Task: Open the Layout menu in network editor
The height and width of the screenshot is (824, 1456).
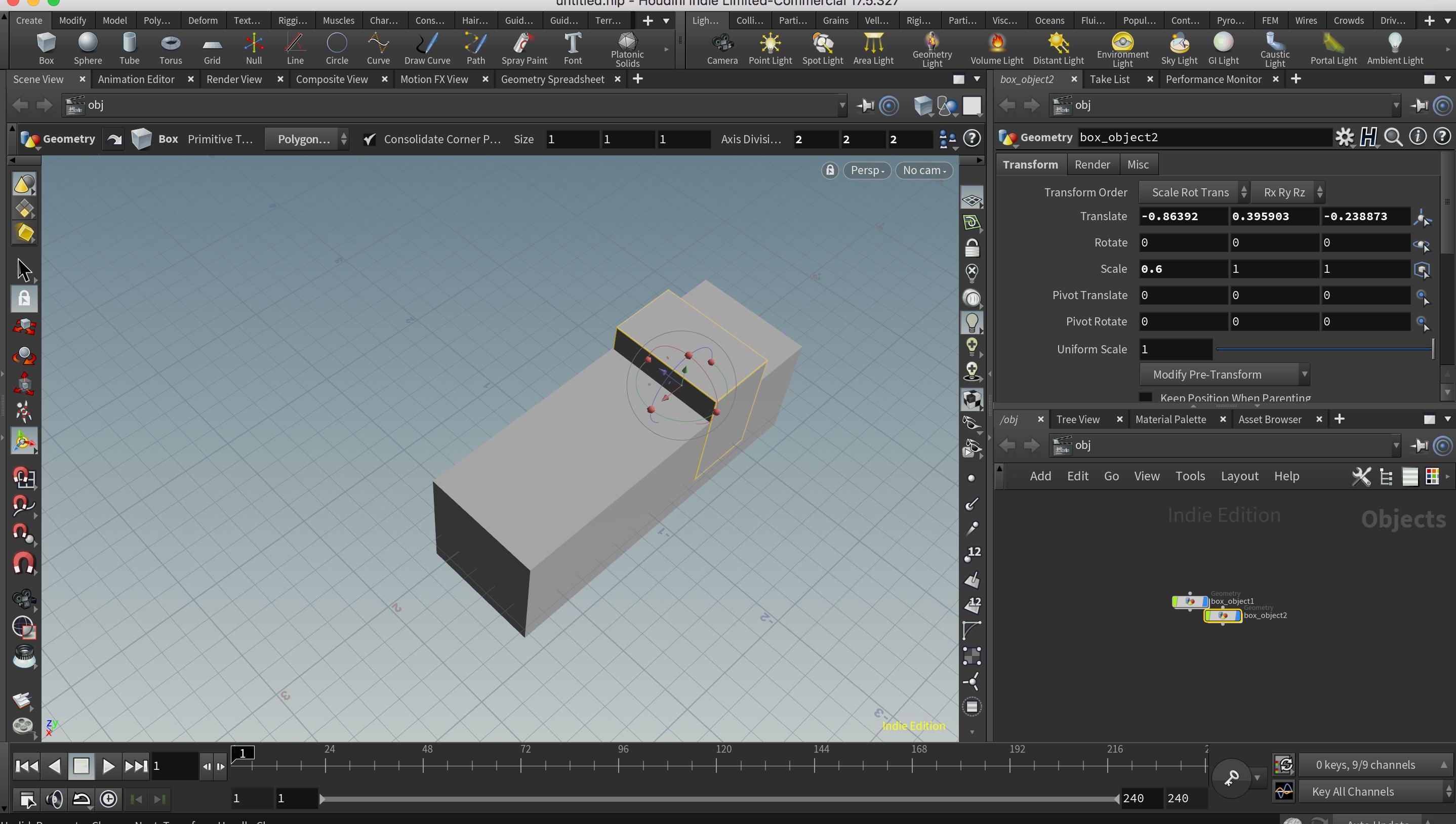Action: click(x=1239, y=476)
